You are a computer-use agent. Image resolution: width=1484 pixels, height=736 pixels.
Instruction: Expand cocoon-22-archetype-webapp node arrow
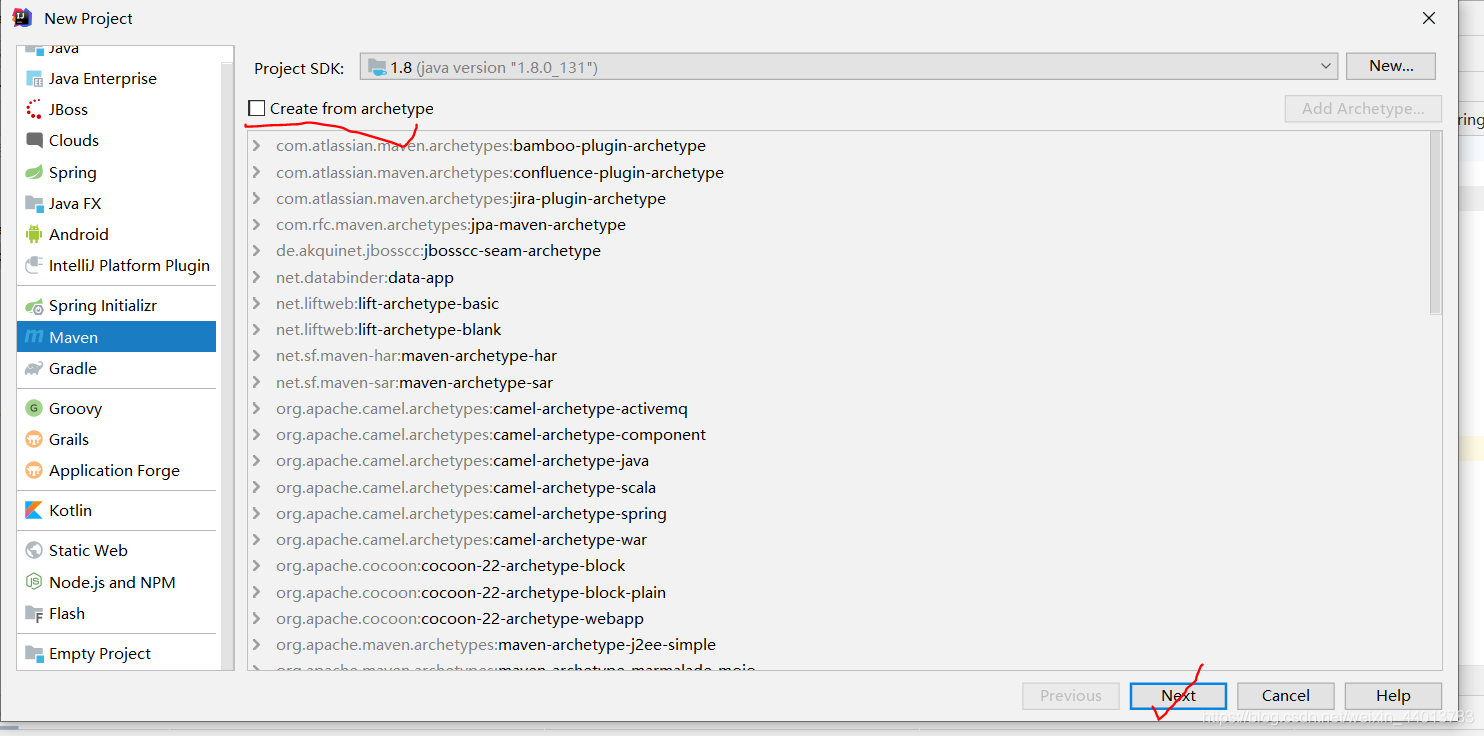[x=257, y=619]
